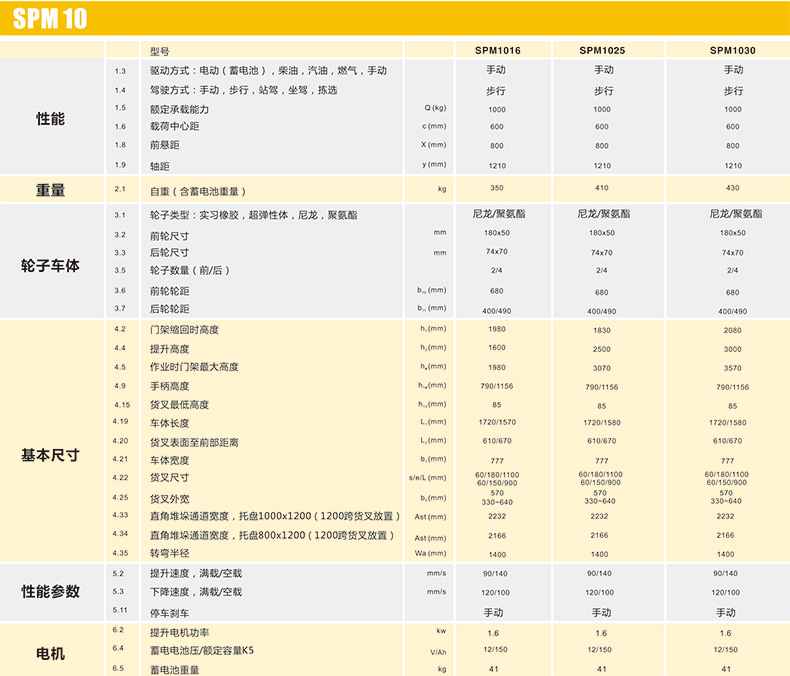790x676 pixels.
Task: Click the 性能参数 section label
Action: tap(50, 591)
